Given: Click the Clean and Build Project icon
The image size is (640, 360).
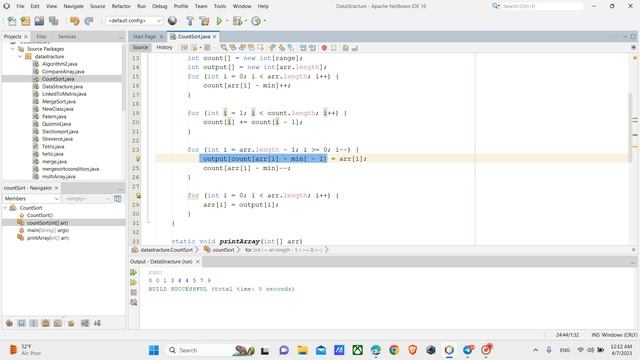Looking at the screenshot, I should (x=204, y=21).
